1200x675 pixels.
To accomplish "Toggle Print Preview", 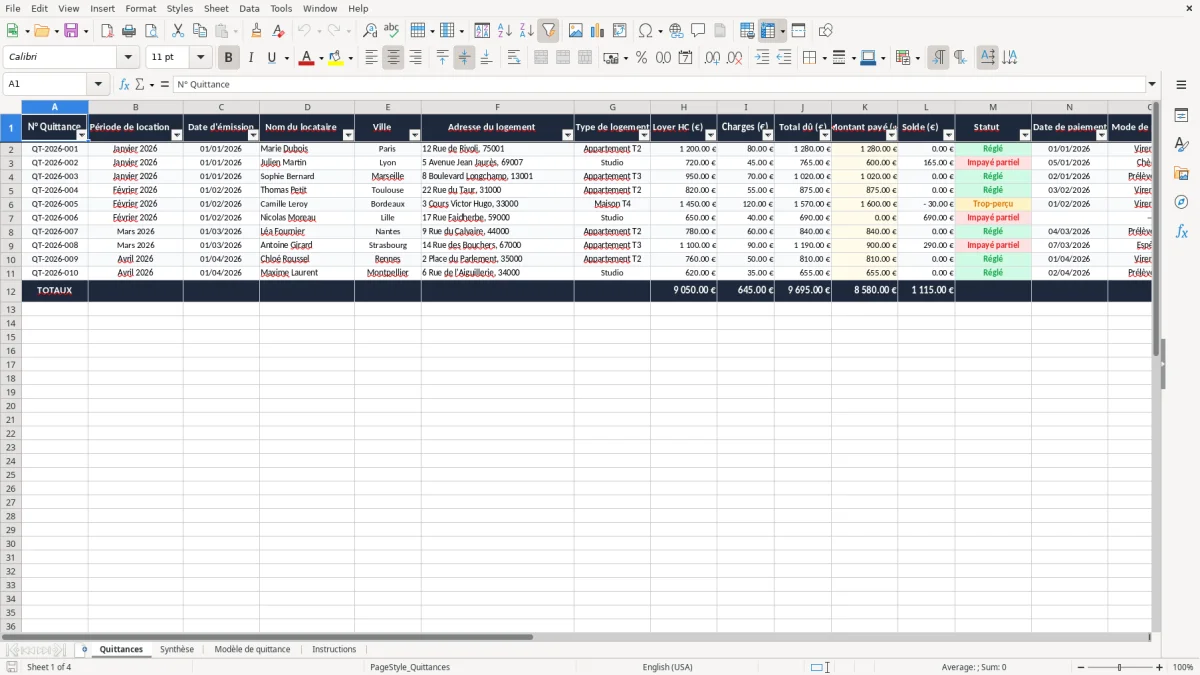I will pos(151,31).
